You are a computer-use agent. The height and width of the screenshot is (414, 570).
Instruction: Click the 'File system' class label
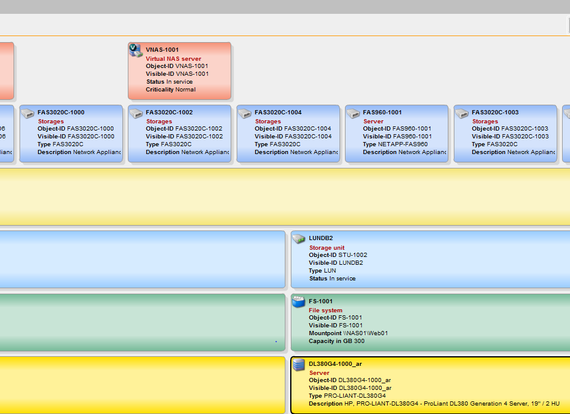325,310
